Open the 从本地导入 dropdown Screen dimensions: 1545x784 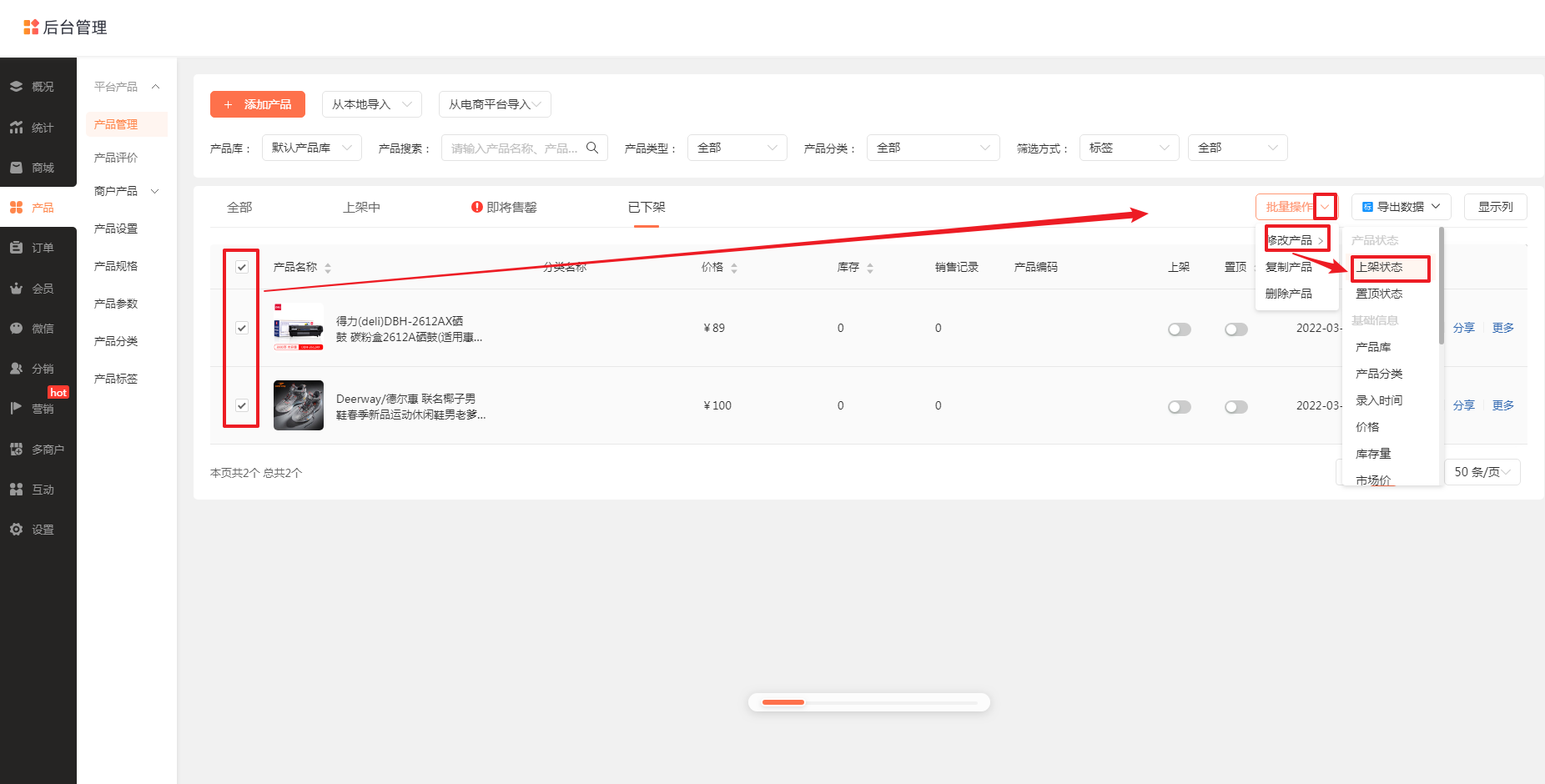pyautogui.click(x=372, y=104)
